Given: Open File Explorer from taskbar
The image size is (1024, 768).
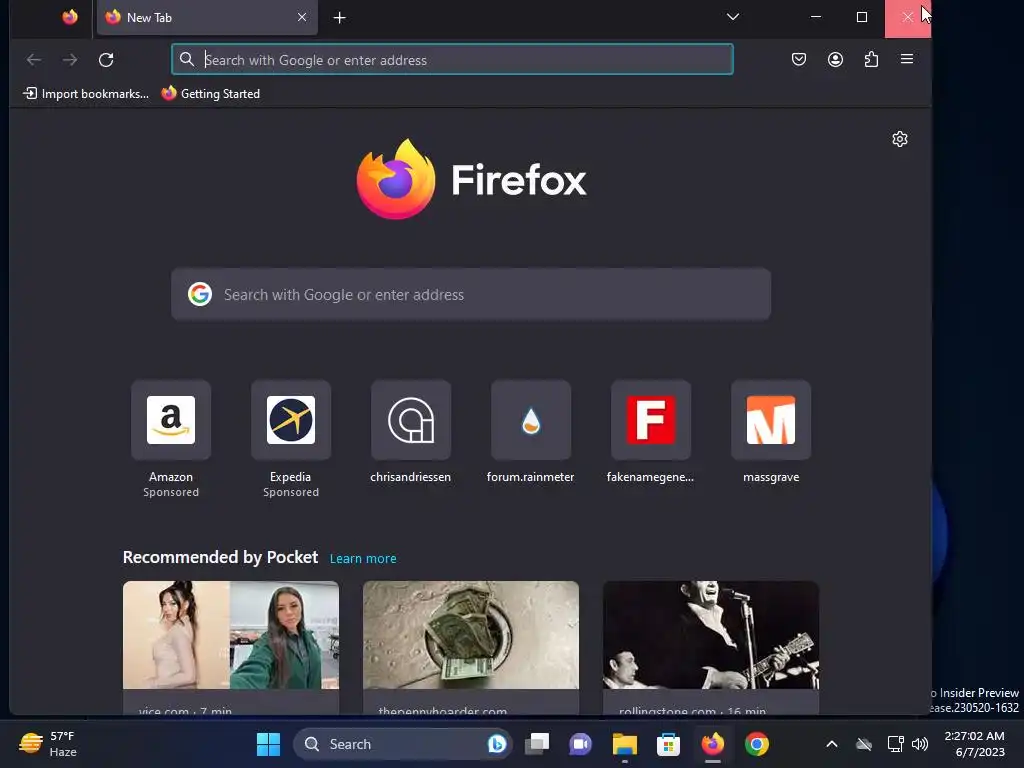Looking at the screenshot, I should click(x=624, y=744).
